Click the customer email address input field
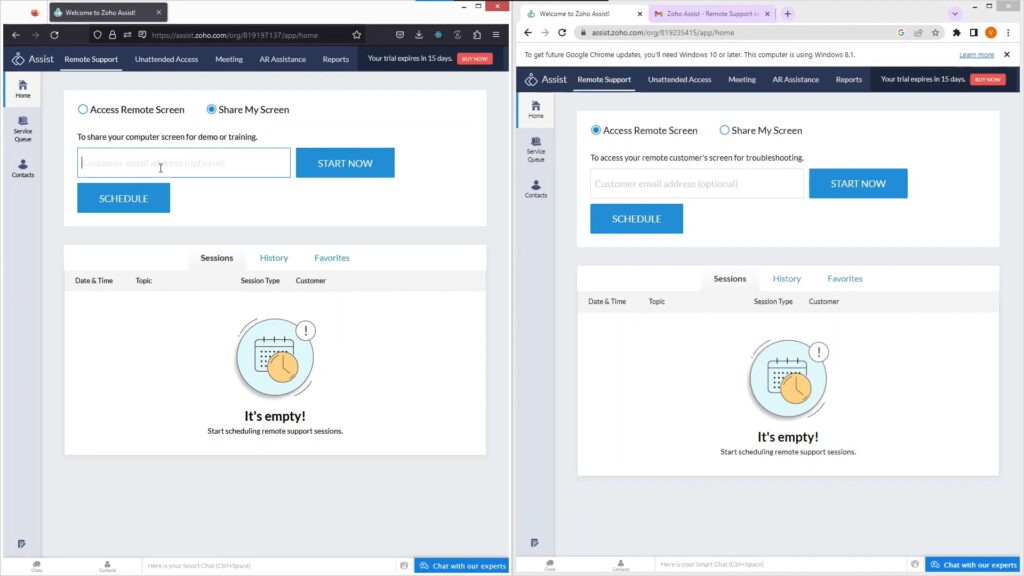Screen dimensions: 1024x576 [x=183, y=161]
